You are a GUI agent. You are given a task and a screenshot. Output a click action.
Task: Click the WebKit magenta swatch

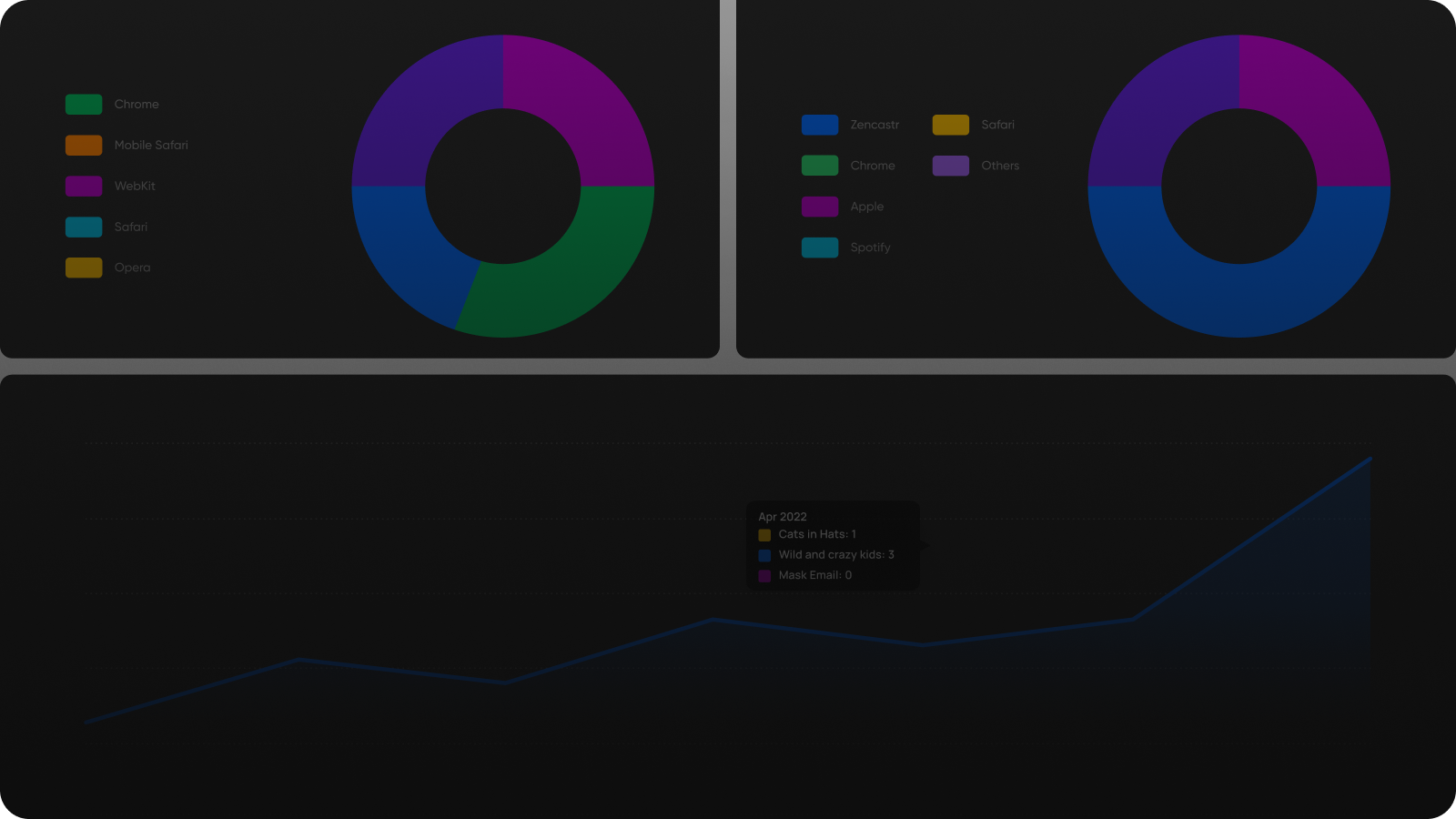pyautogui.click(x=82, y=186)
